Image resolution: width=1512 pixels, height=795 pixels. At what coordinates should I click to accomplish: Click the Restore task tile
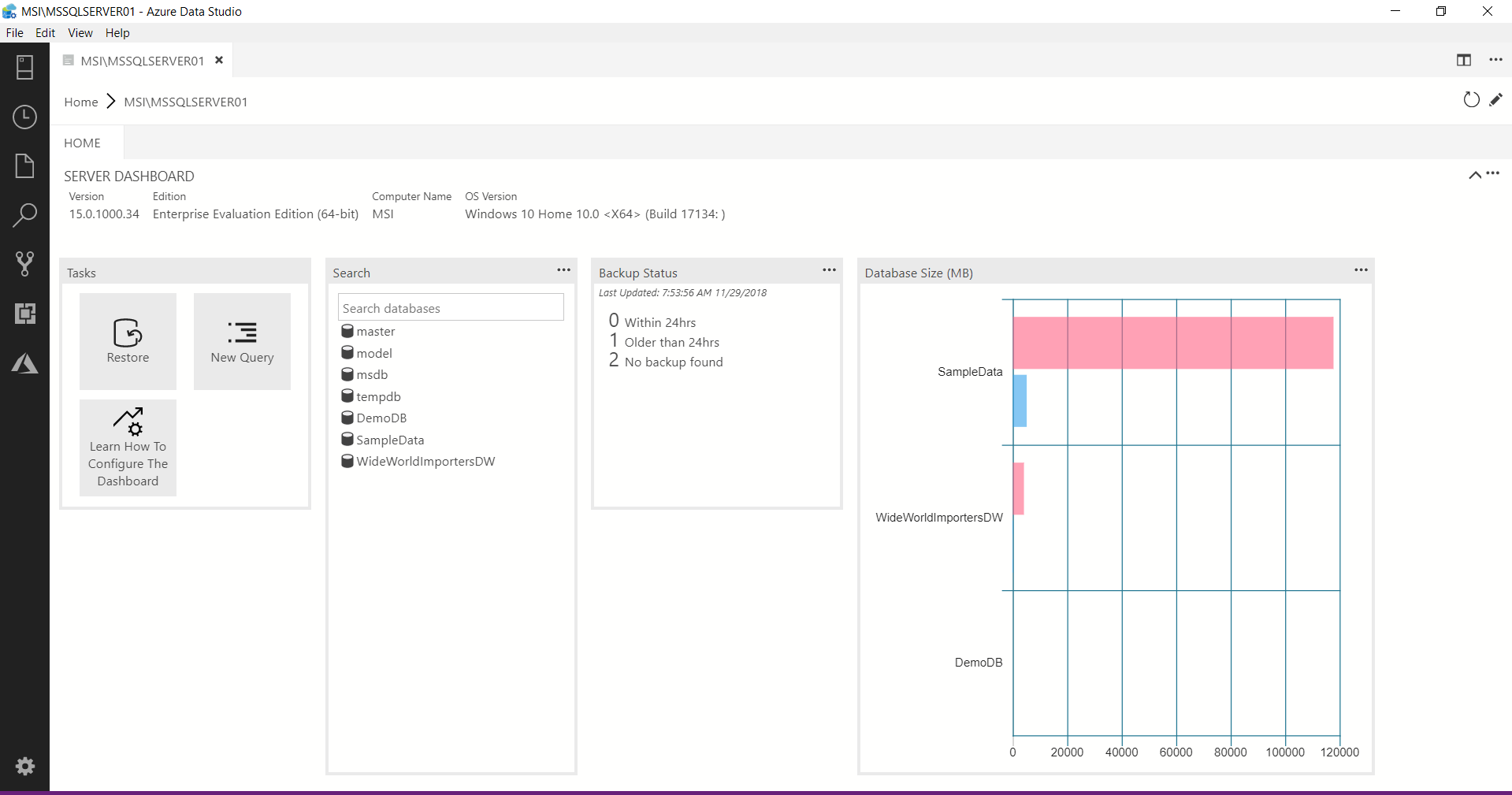tap(128, 341)
